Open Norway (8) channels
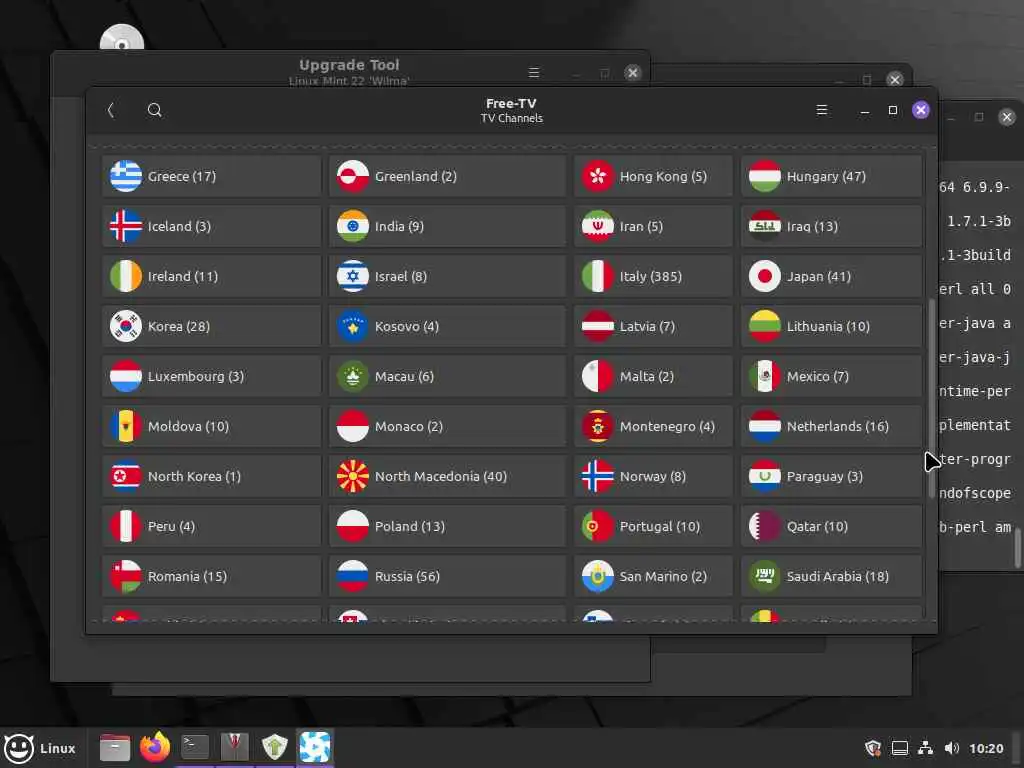 653,477
